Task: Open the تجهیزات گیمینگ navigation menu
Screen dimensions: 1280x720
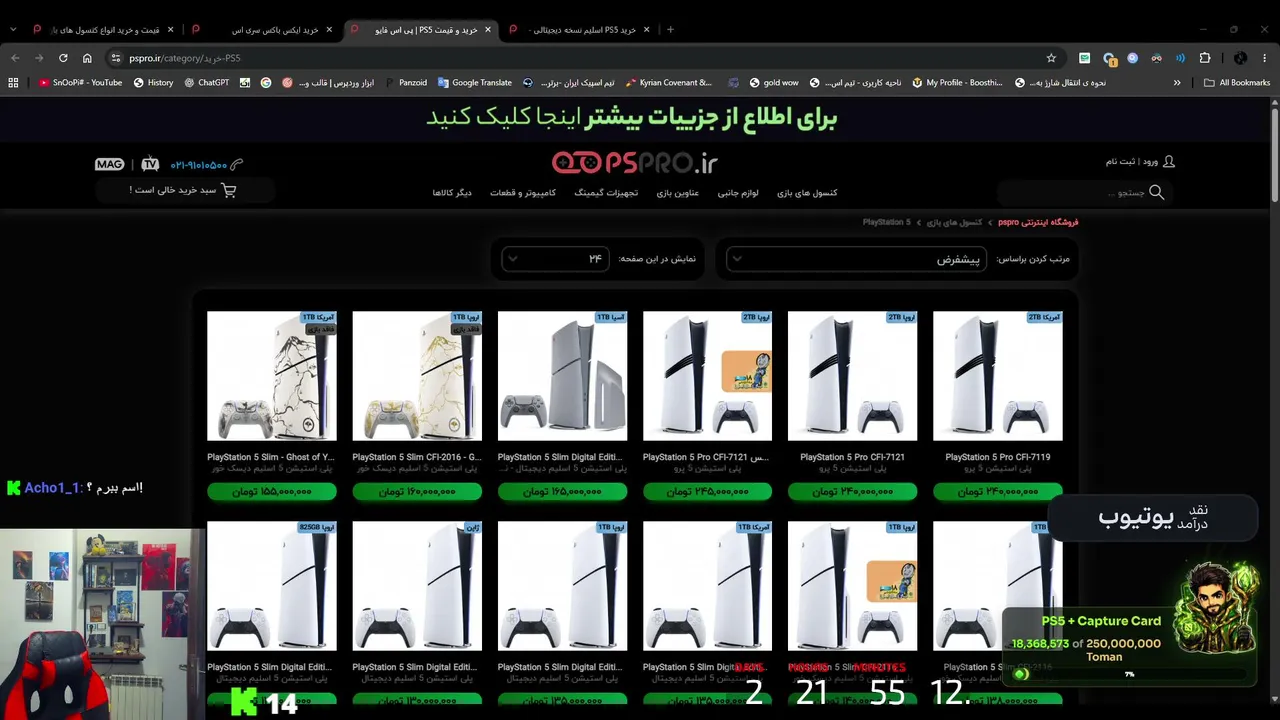Action: coord(606,193)
